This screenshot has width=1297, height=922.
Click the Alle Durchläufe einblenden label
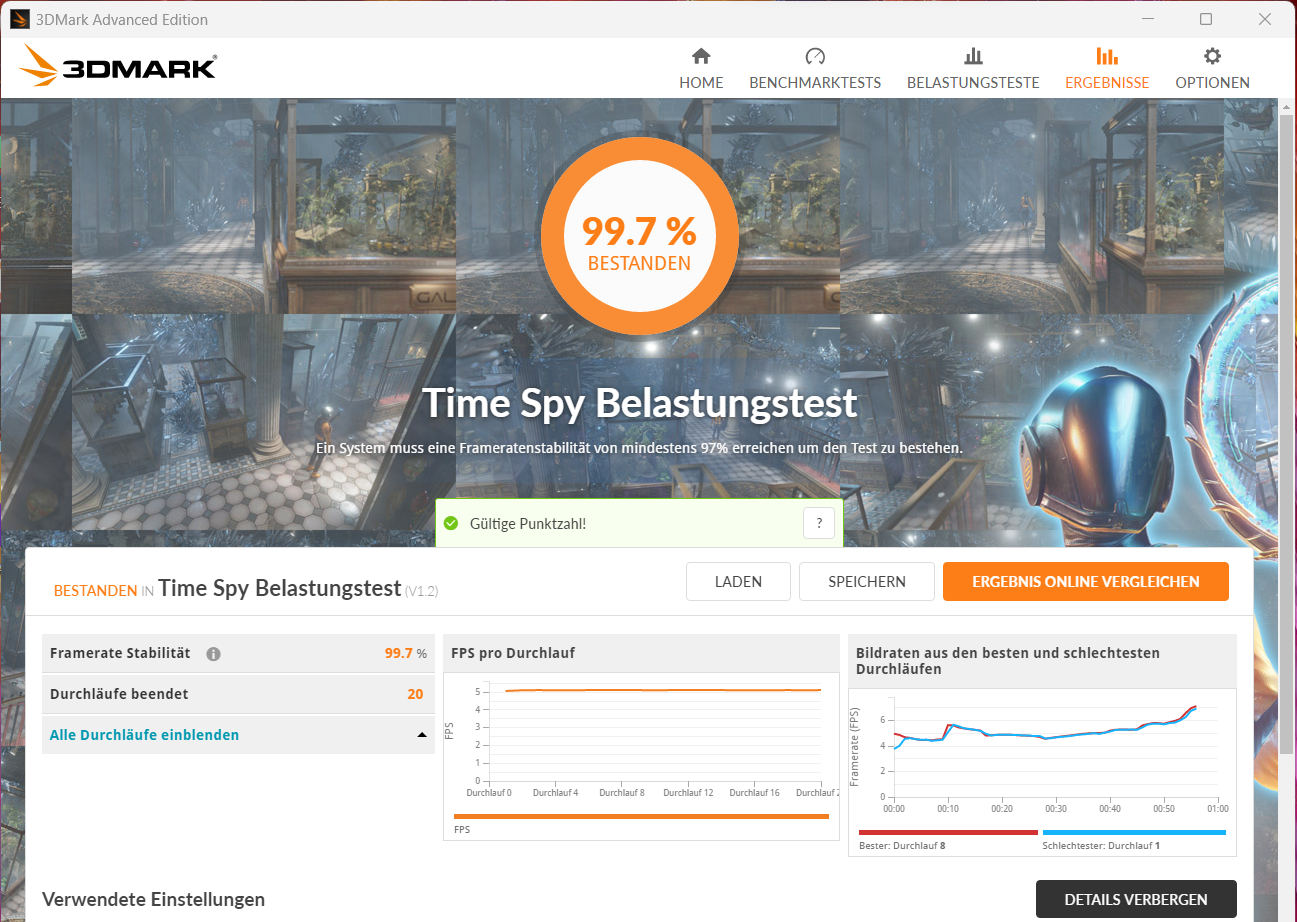(x=144, y=735)
